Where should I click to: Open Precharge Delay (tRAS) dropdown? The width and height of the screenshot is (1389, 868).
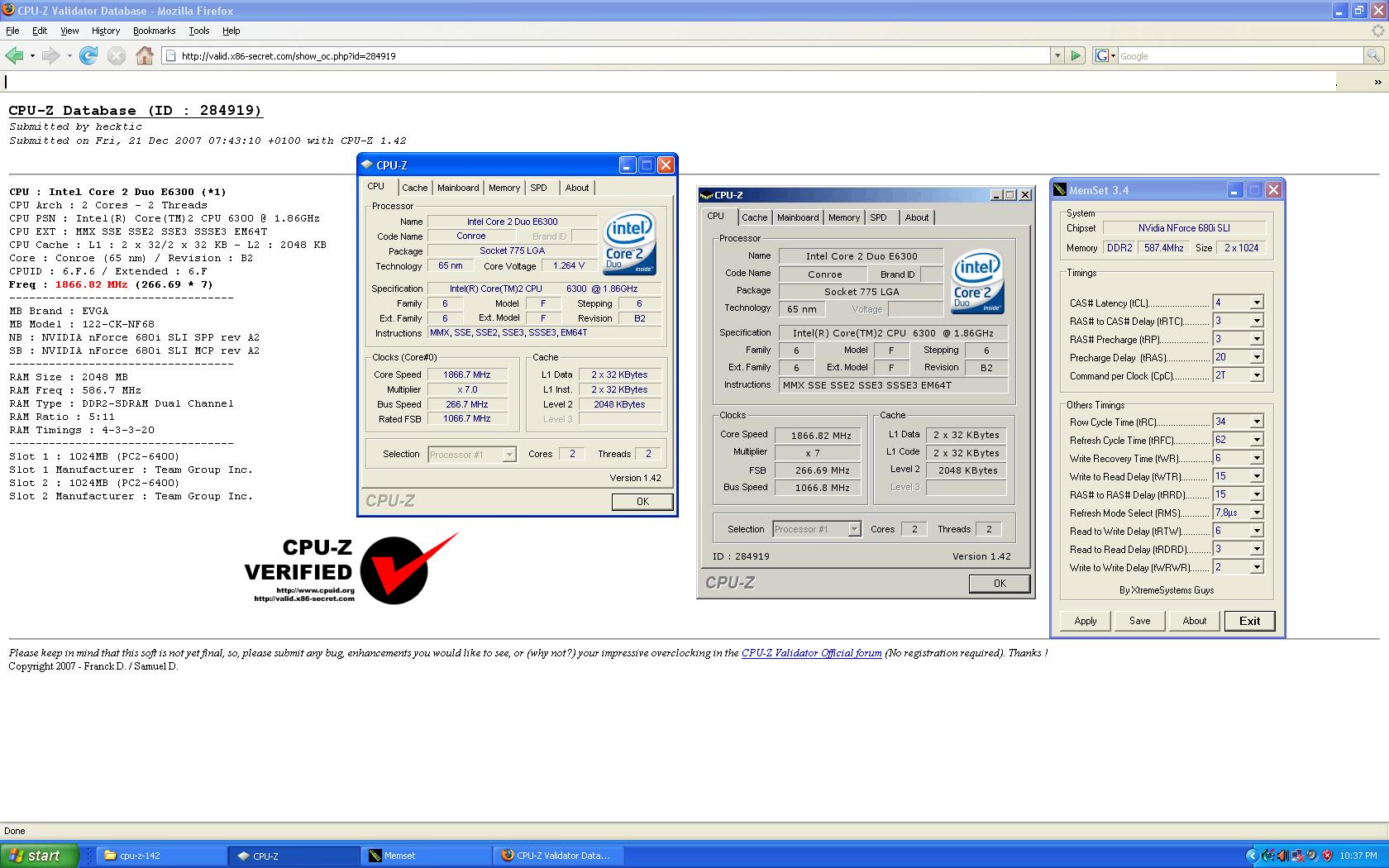coord(1256,357)
